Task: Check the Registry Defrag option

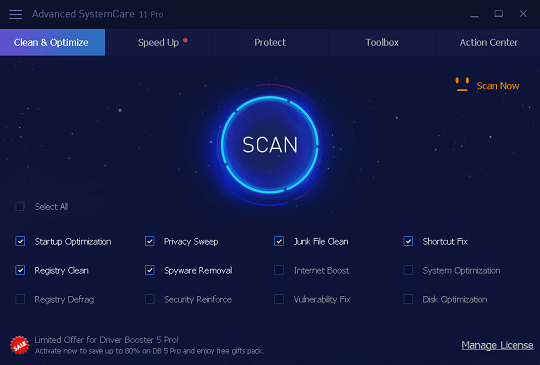Action: (20, 299)
